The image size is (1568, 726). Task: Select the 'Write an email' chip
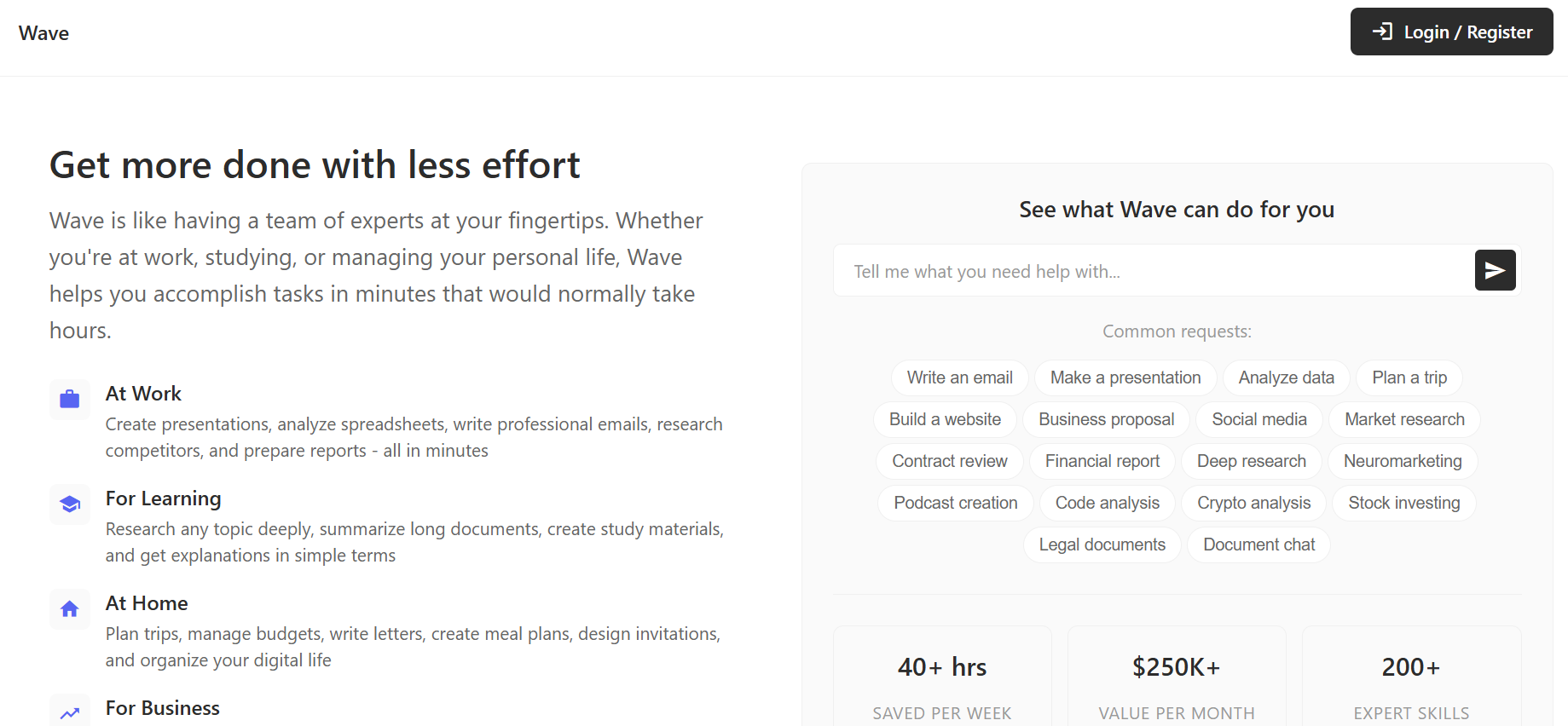point(959,377)
